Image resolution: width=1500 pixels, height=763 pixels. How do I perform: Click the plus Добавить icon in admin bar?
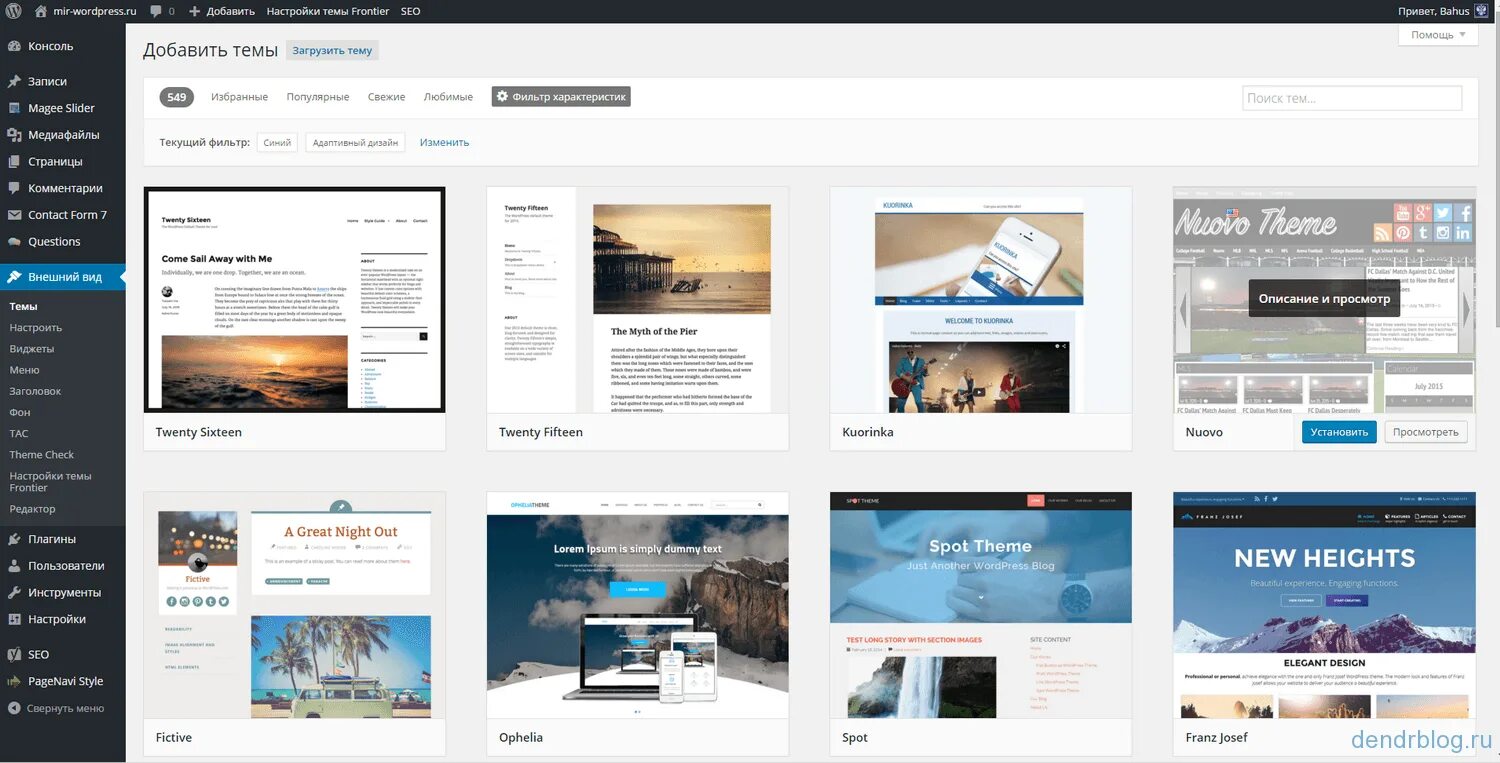coord(195,12)
